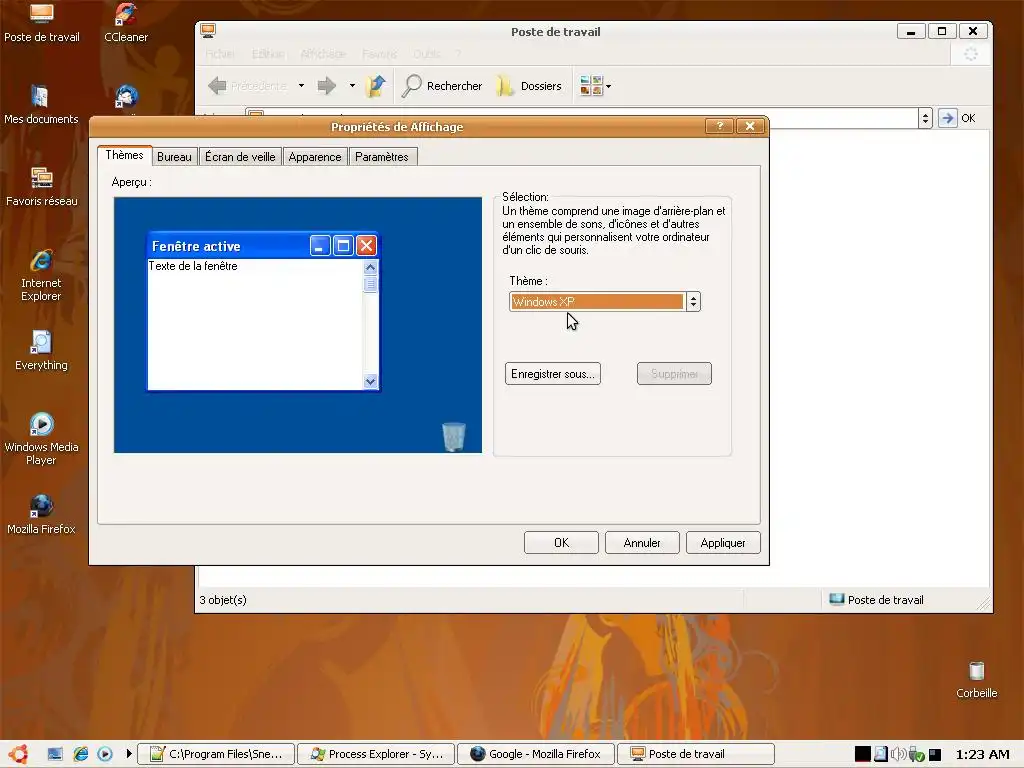Click the theme dropdown arrow button
Screen dimensions: 1024x768
[694, 302]
